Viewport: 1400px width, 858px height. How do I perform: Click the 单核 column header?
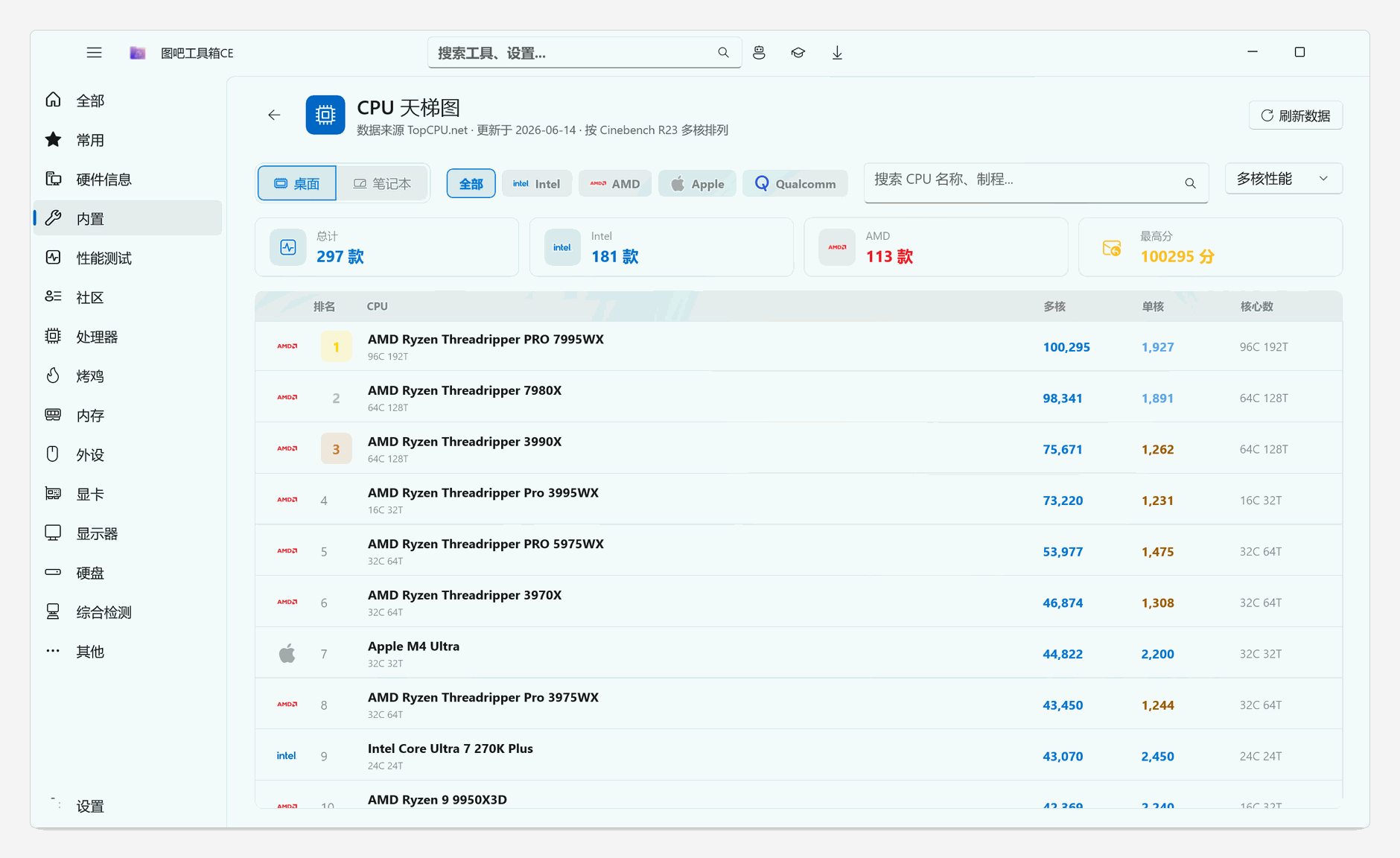1153,306
